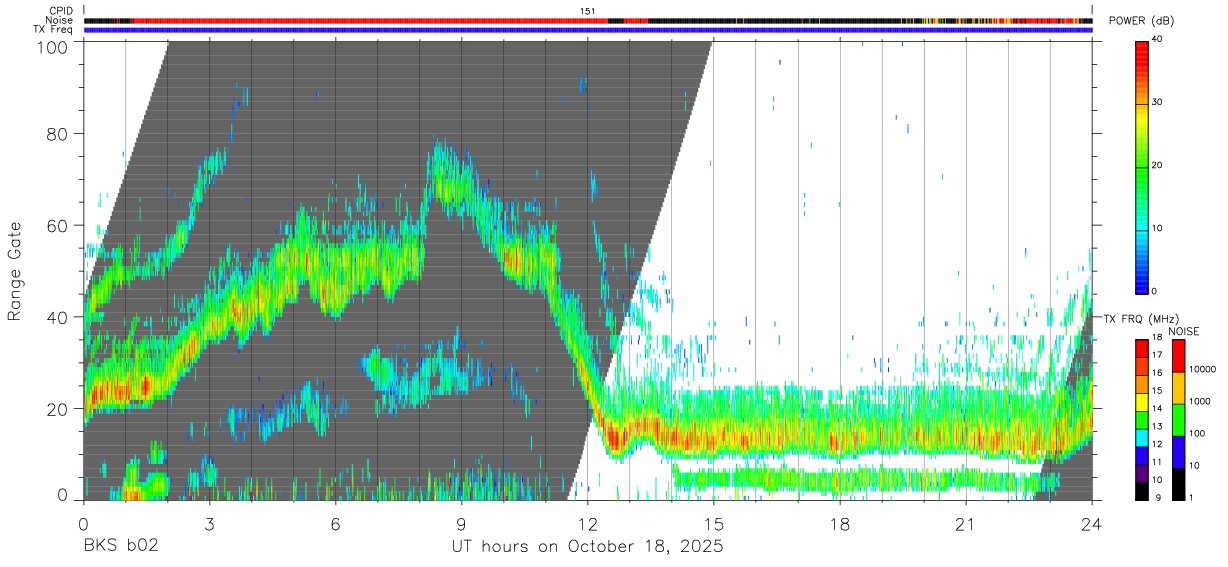Click the 20 label on the power colorbar
Viewport: 1228px width, 567px height.
coord(1159,166)
